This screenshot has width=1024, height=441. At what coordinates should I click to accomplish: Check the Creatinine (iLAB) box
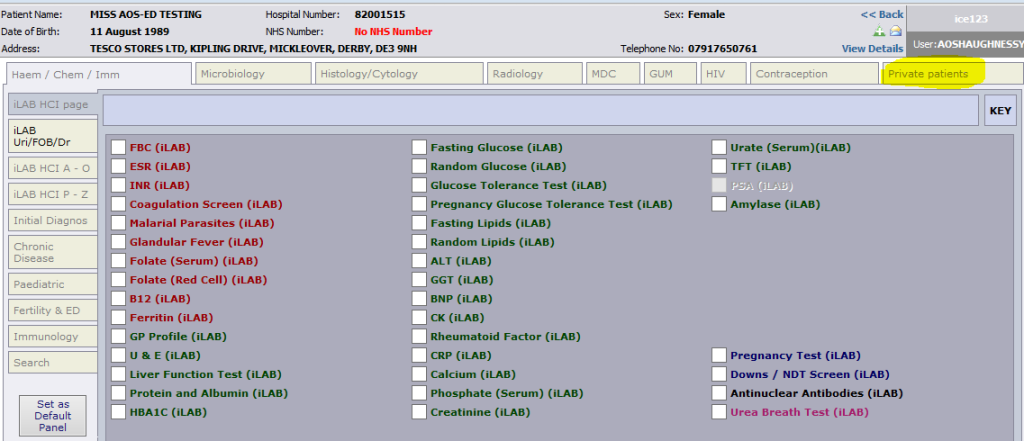419,412
